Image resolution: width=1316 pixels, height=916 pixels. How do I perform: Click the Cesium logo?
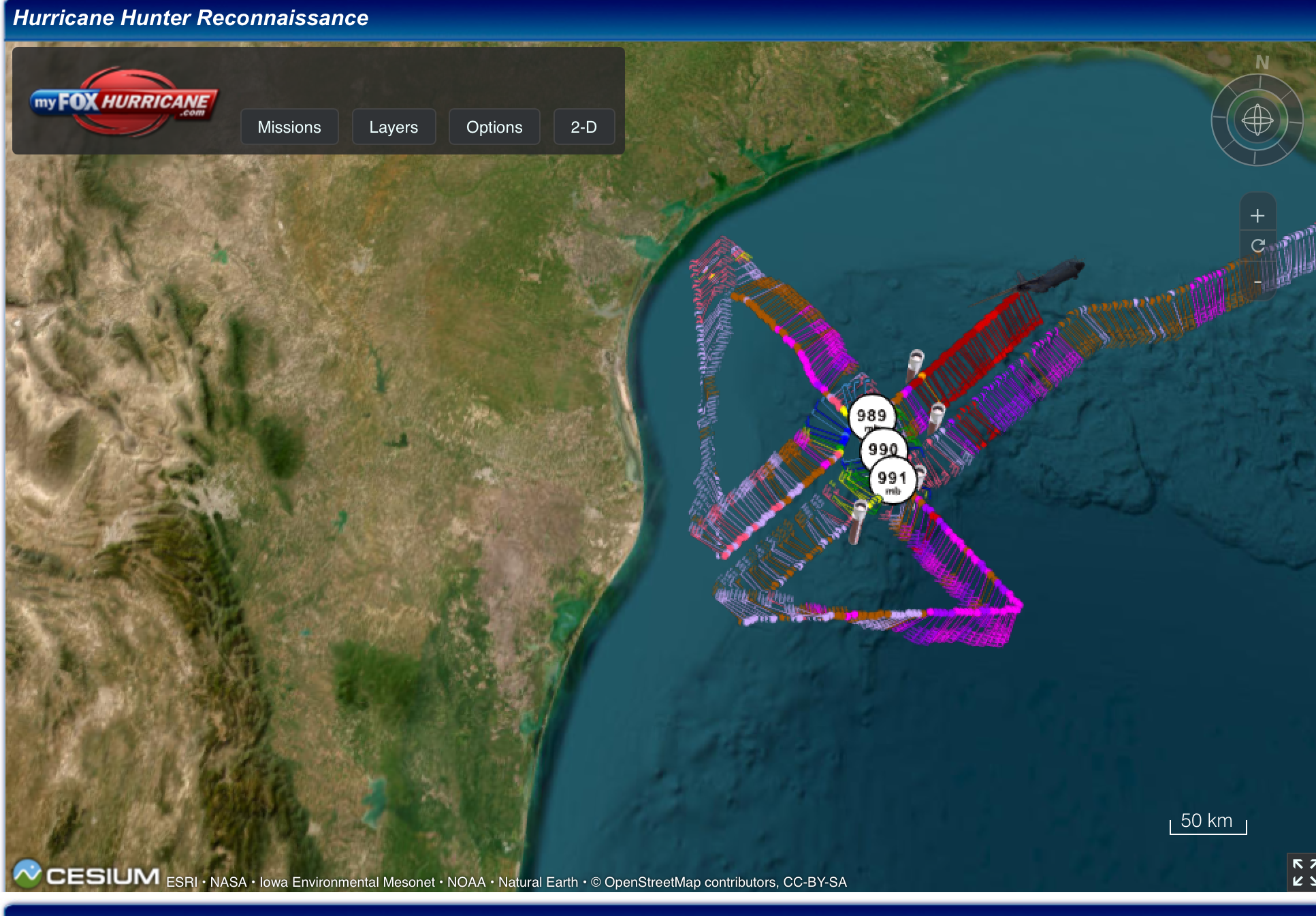click(x=86, y=875)
